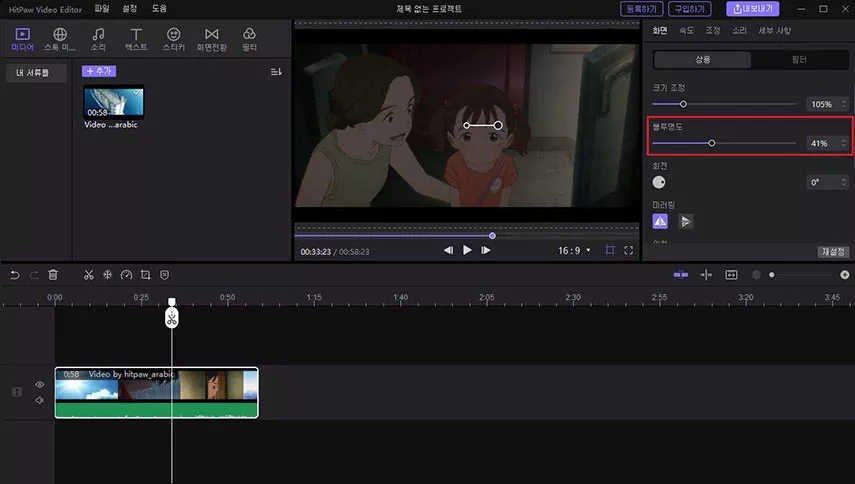Screen dimensions: 855x484
Task: Fit timeline to window icon
Action: click(x=731, y=275)
